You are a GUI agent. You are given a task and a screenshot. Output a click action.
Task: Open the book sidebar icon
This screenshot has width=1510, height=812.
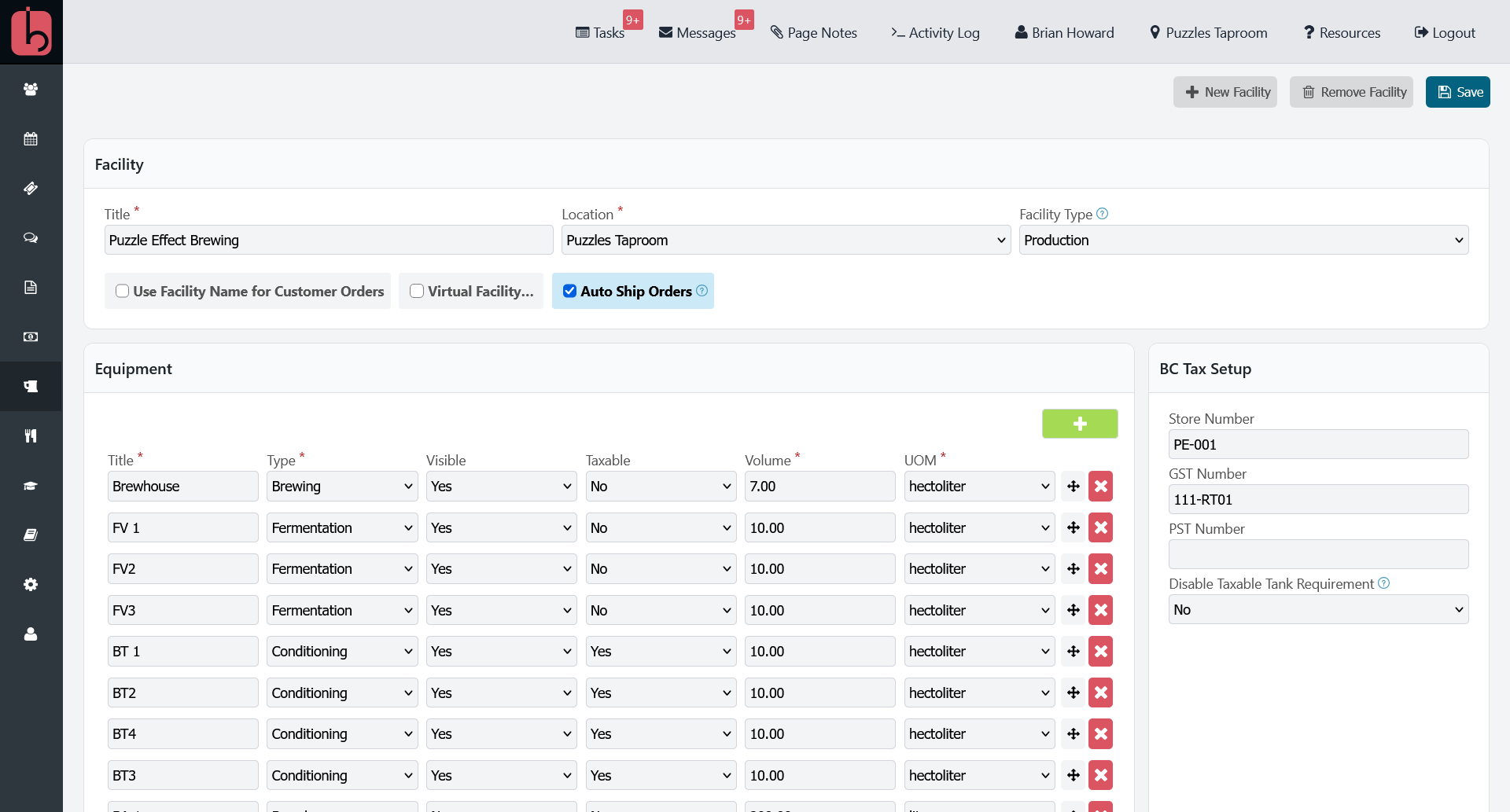pos(31,535)
